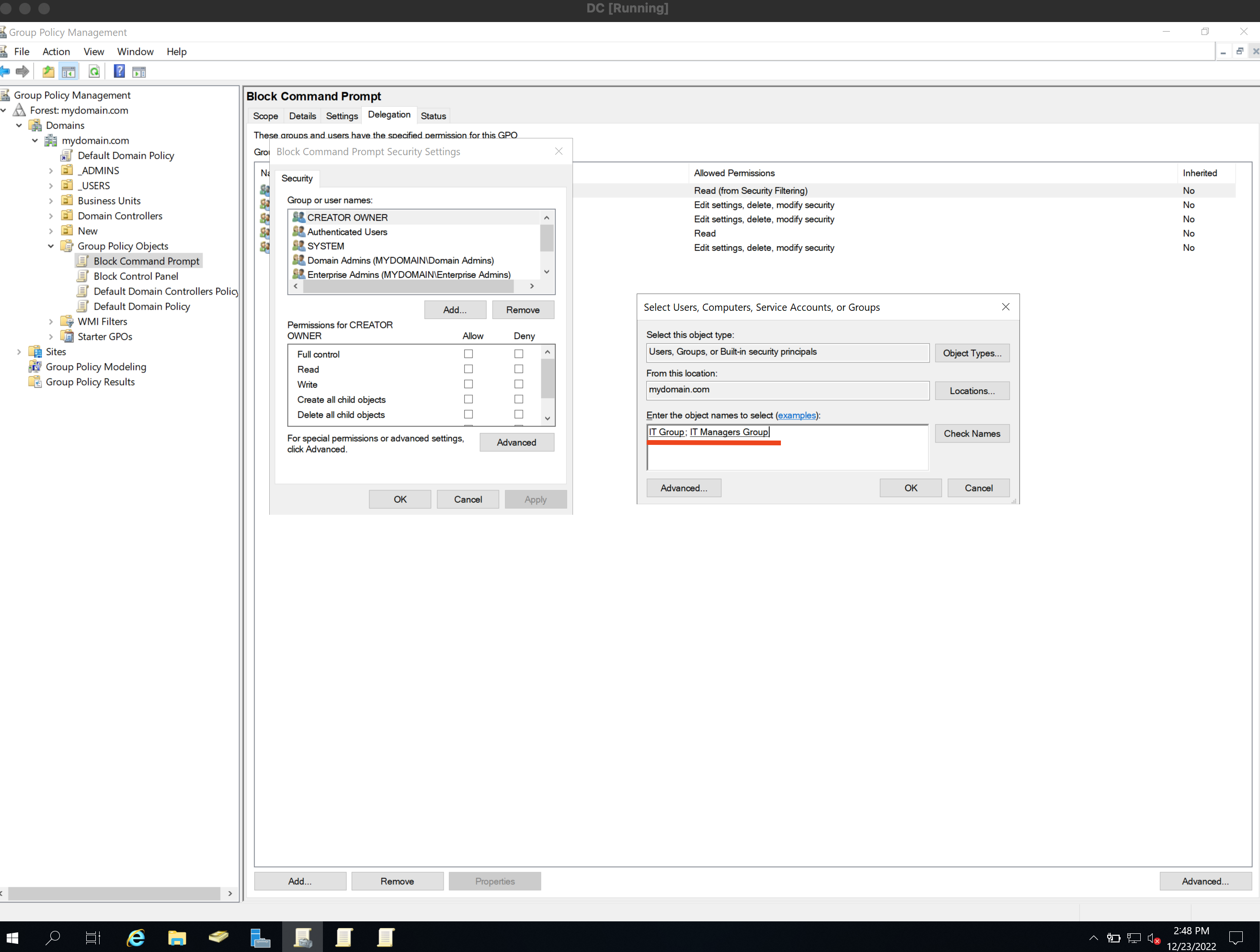The height and width of the screenshot is (952, 1260).
Task: Check Allow for Read permission
Action: (x=468, y=369)
